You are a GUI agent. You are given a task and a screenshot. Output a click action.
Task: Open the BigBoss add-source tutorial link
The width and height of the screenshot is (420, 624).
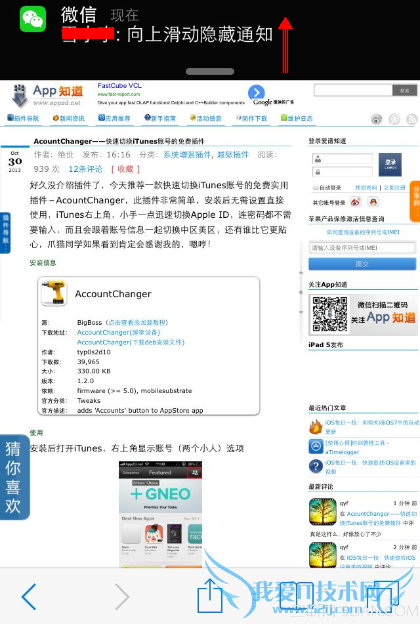138,322
